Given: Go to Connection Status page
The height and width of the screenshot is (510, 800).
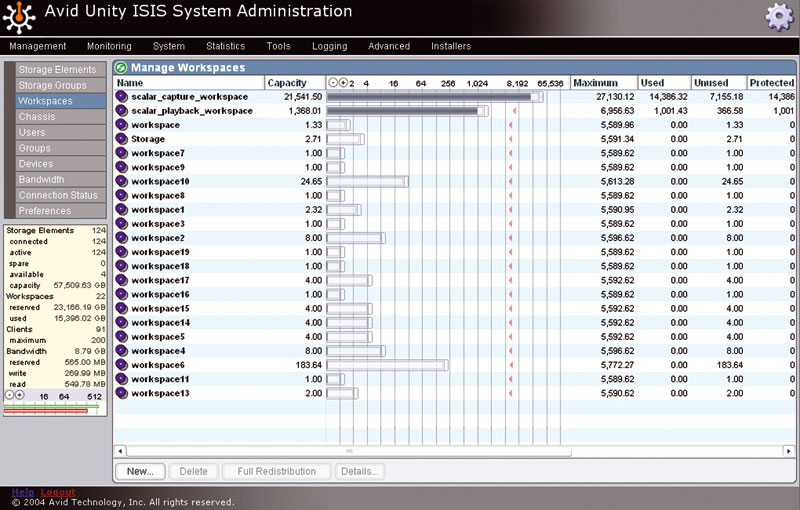Looking at the screenshot, I should click(x=58, y=195).
